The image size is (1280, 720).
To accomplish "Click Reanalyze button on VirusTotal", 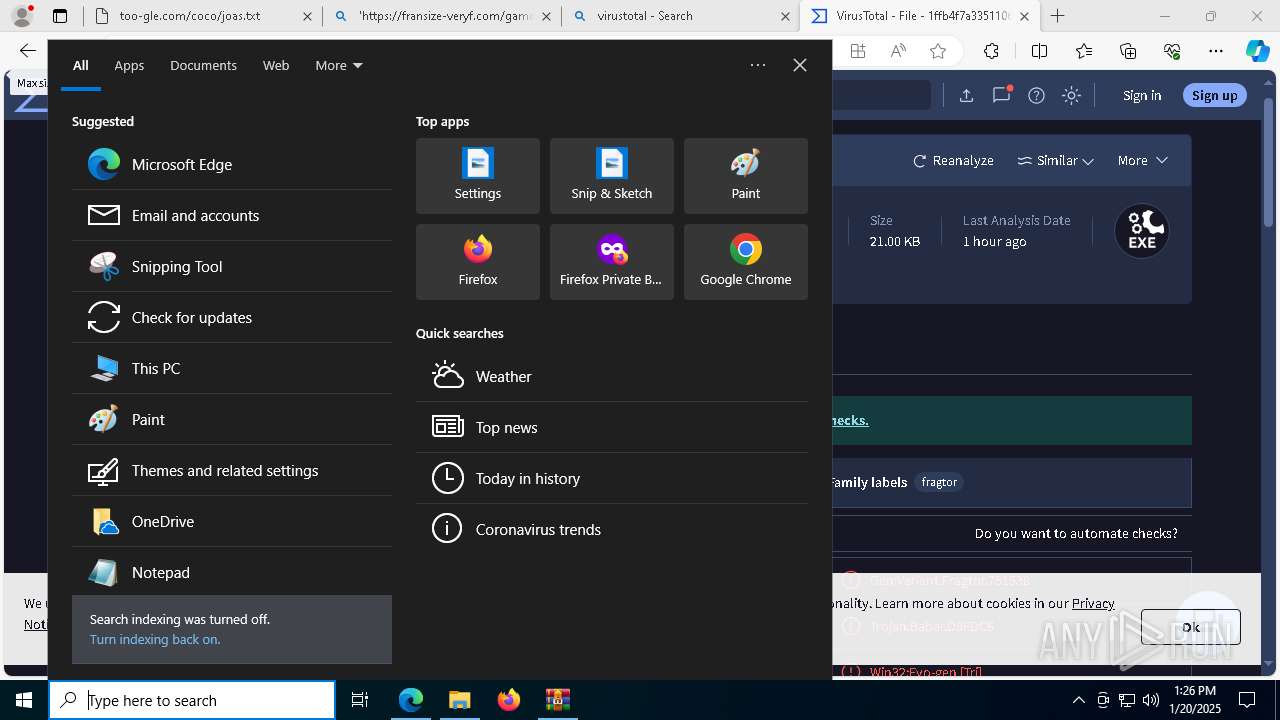I will pos(953,160).
